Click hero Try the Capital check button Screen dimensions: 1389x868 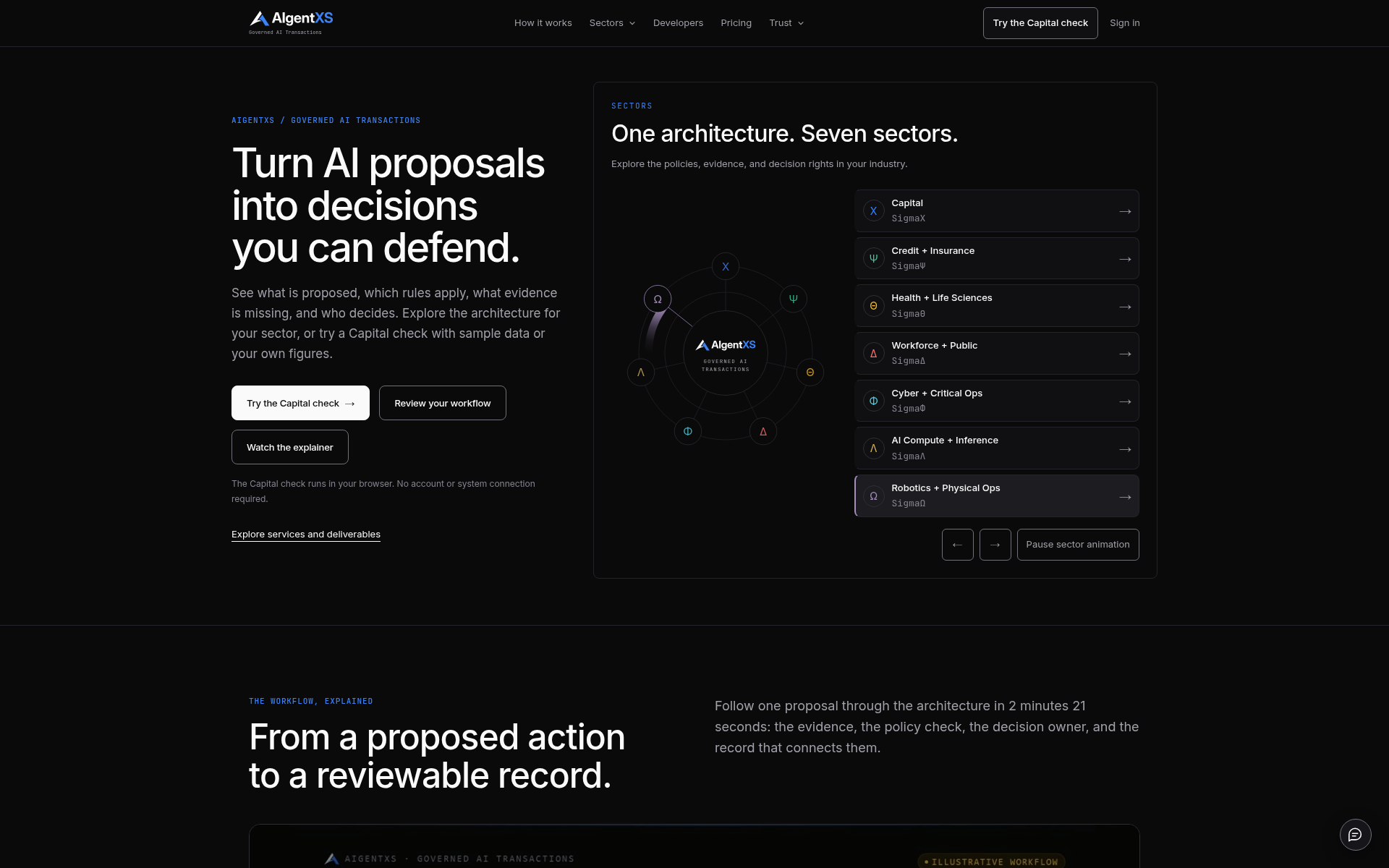pyautogui.click(x=300, y=403)
